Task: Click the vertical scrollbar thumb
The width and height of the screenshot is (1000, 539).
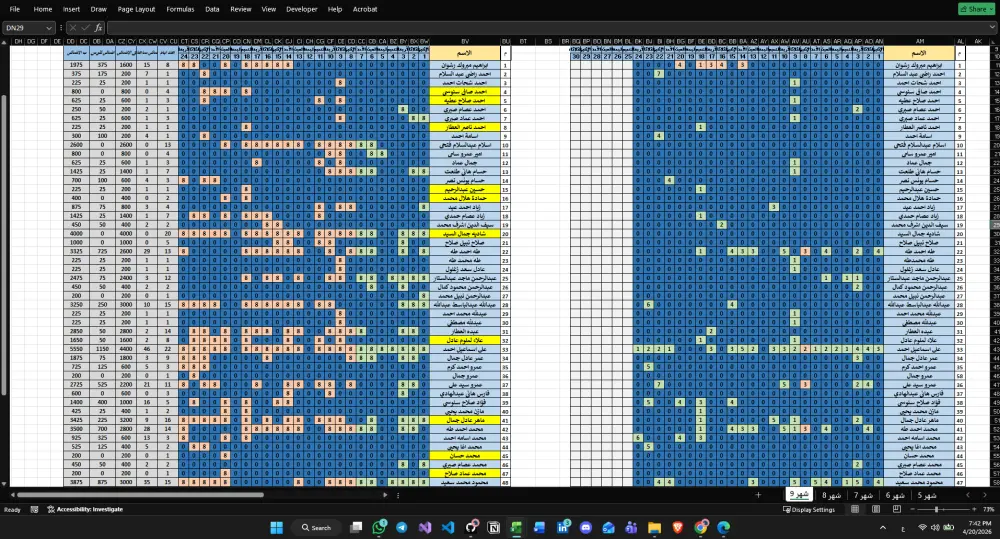Action: tap(4, 246)
